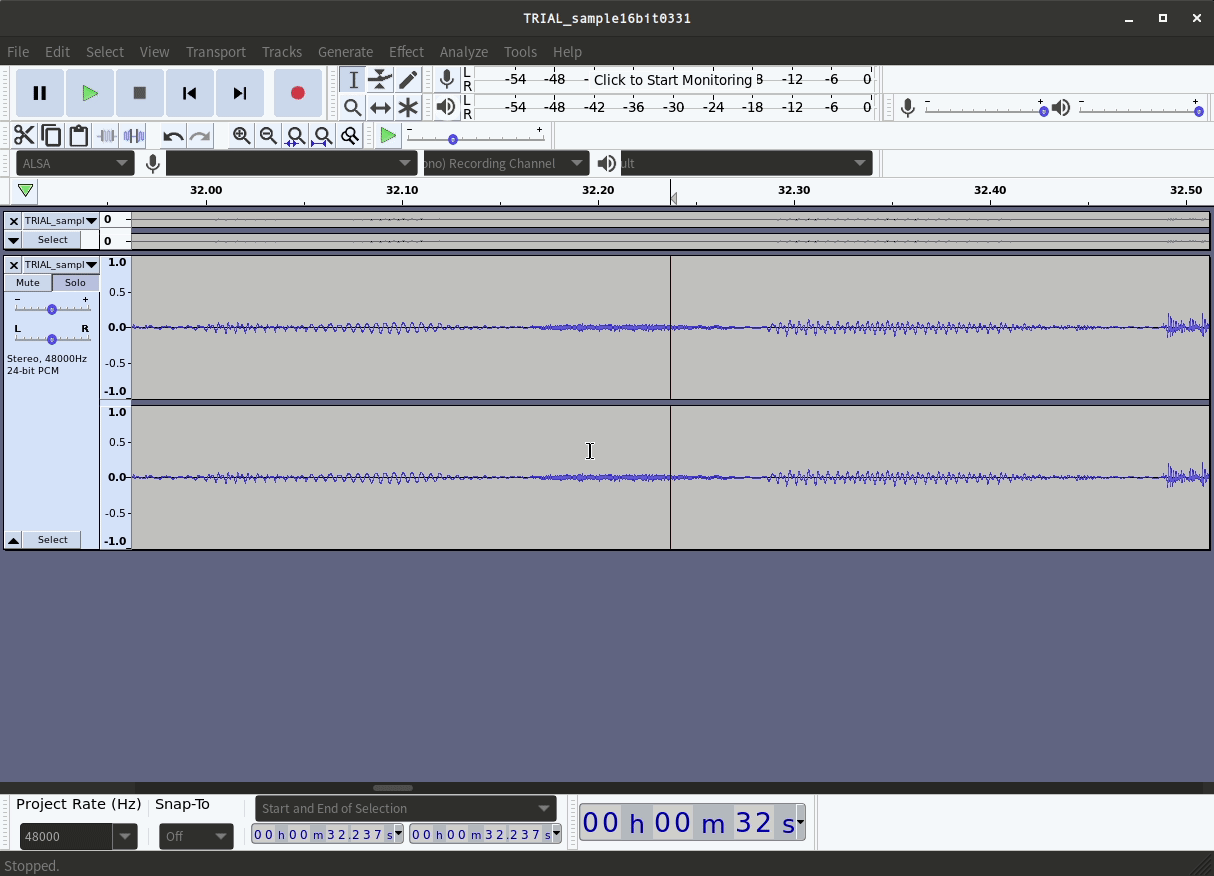This screenshot has width=1214, height=876.
Task: Open the Transport menu
Action: pyautogui.click(x=215, y=51)
